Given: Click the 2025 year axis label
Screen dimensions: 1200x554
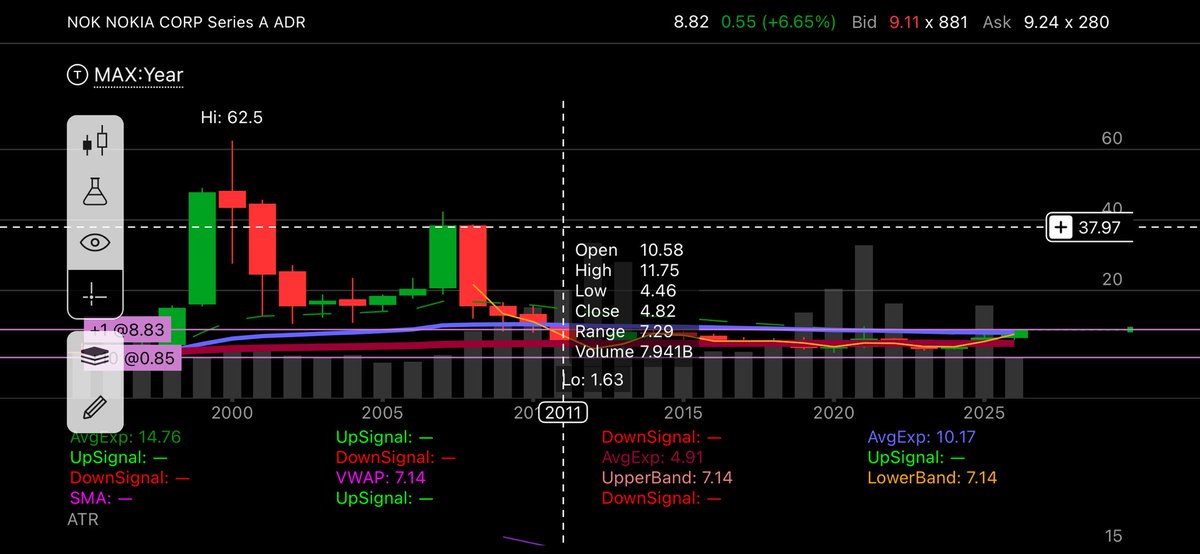Looking at the screenshot, I should click(x=985, y=412).
